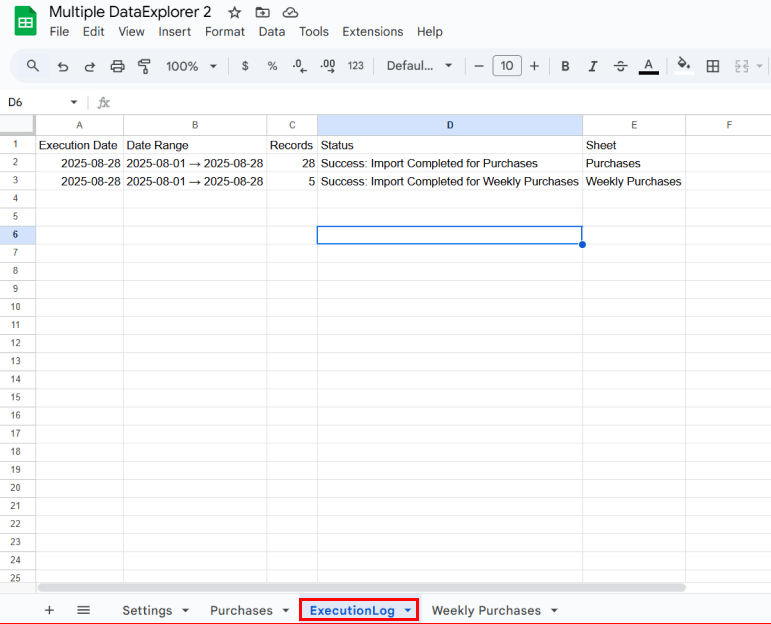Click the merge cells icon
The height and width of the screenshot is (624, 771).
[741, 66]
